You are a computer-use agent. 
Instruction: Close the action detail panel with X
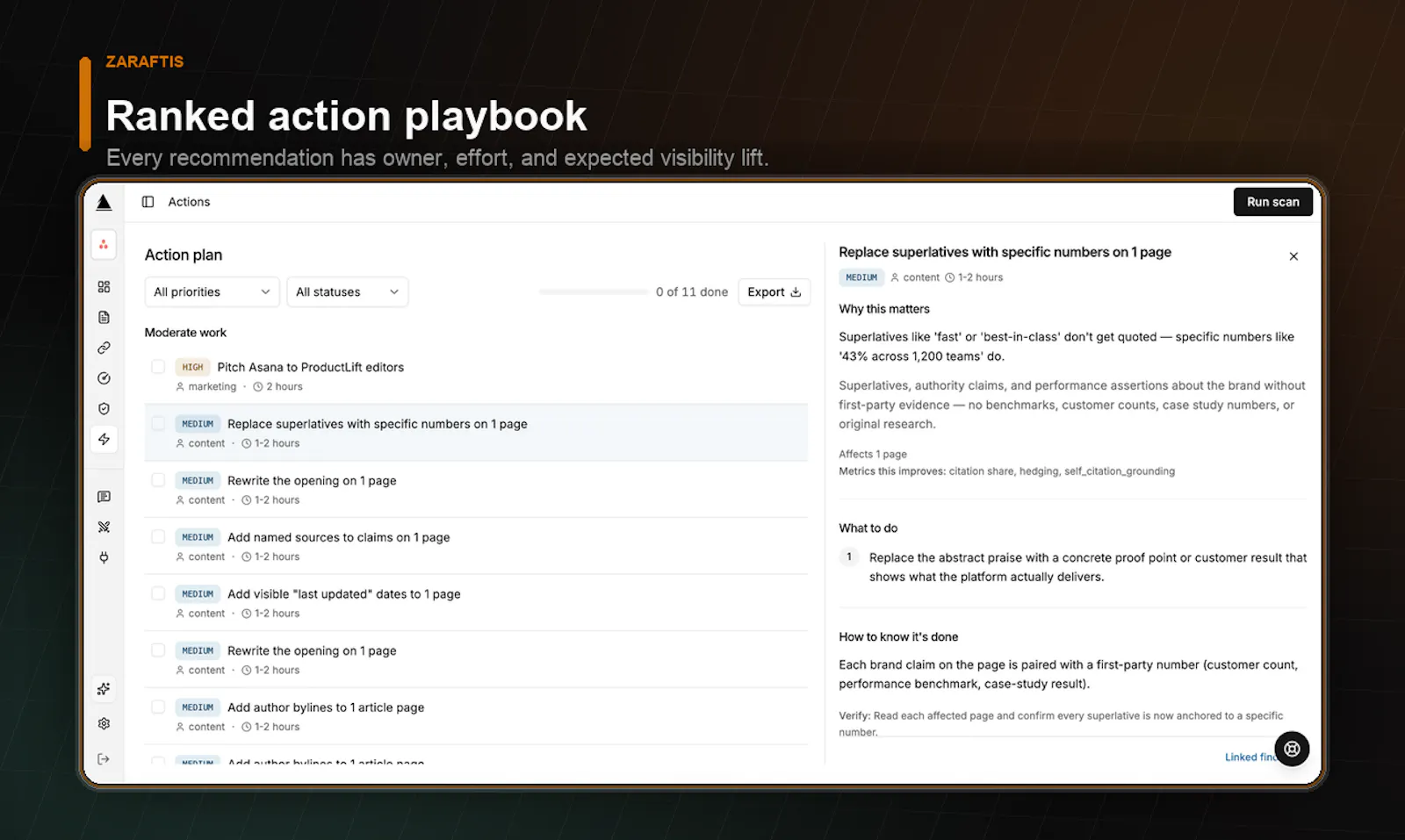point(1293,256)
